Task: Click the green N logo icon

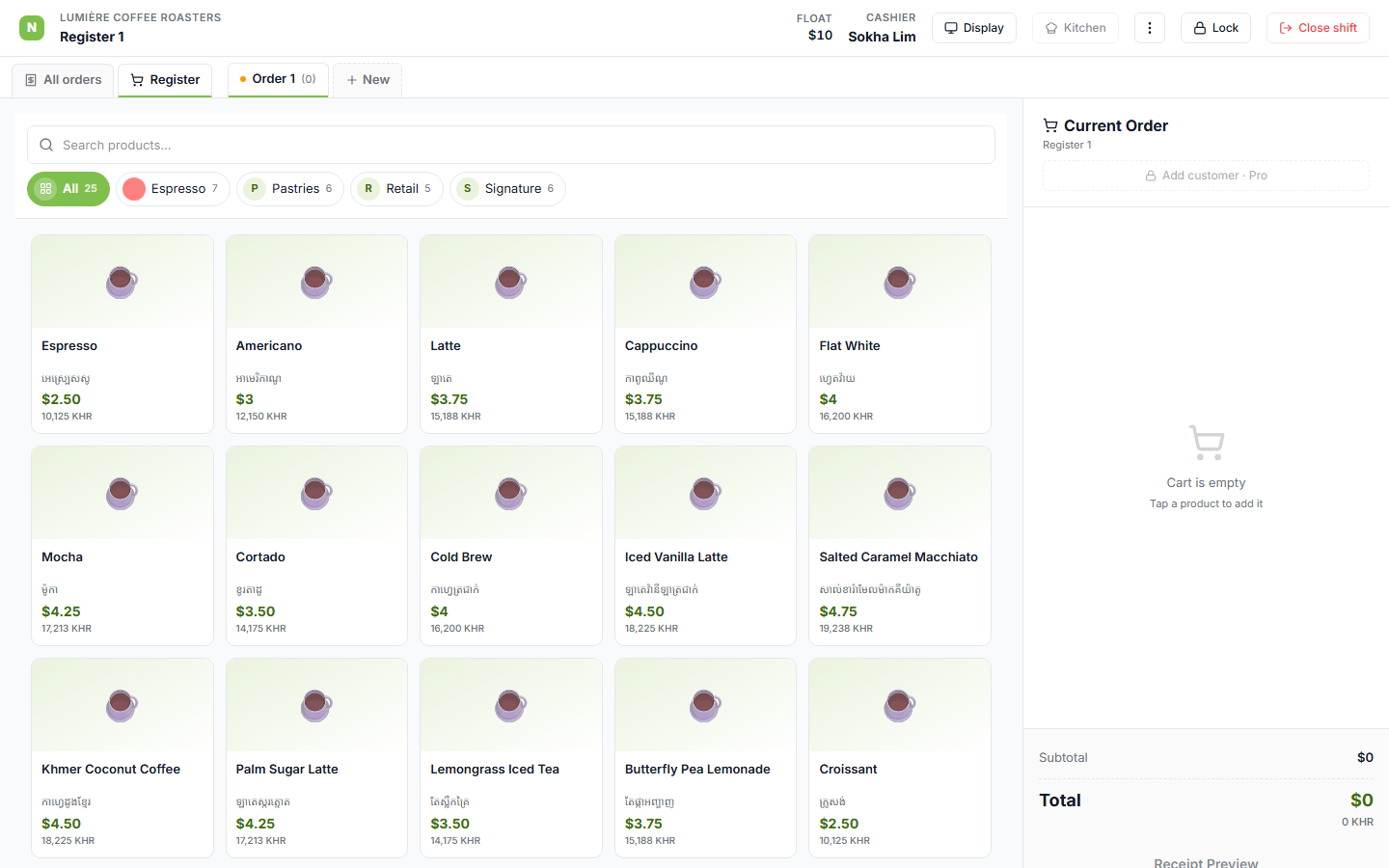Action: pyautogui.click(x=32, y=28)
